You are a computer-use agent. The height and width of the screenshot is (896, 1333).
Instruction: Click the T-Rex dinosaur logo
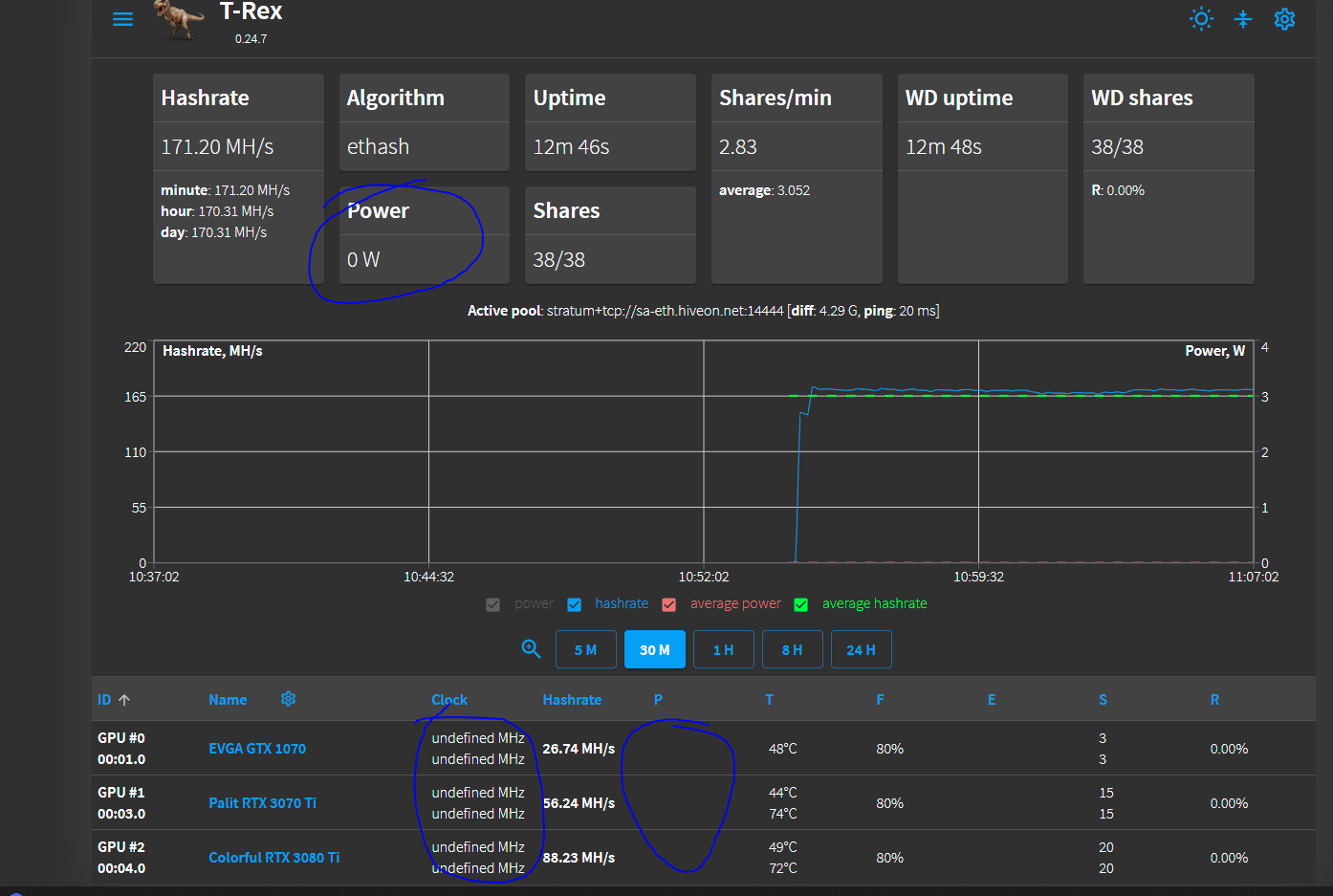coord(179,20)
